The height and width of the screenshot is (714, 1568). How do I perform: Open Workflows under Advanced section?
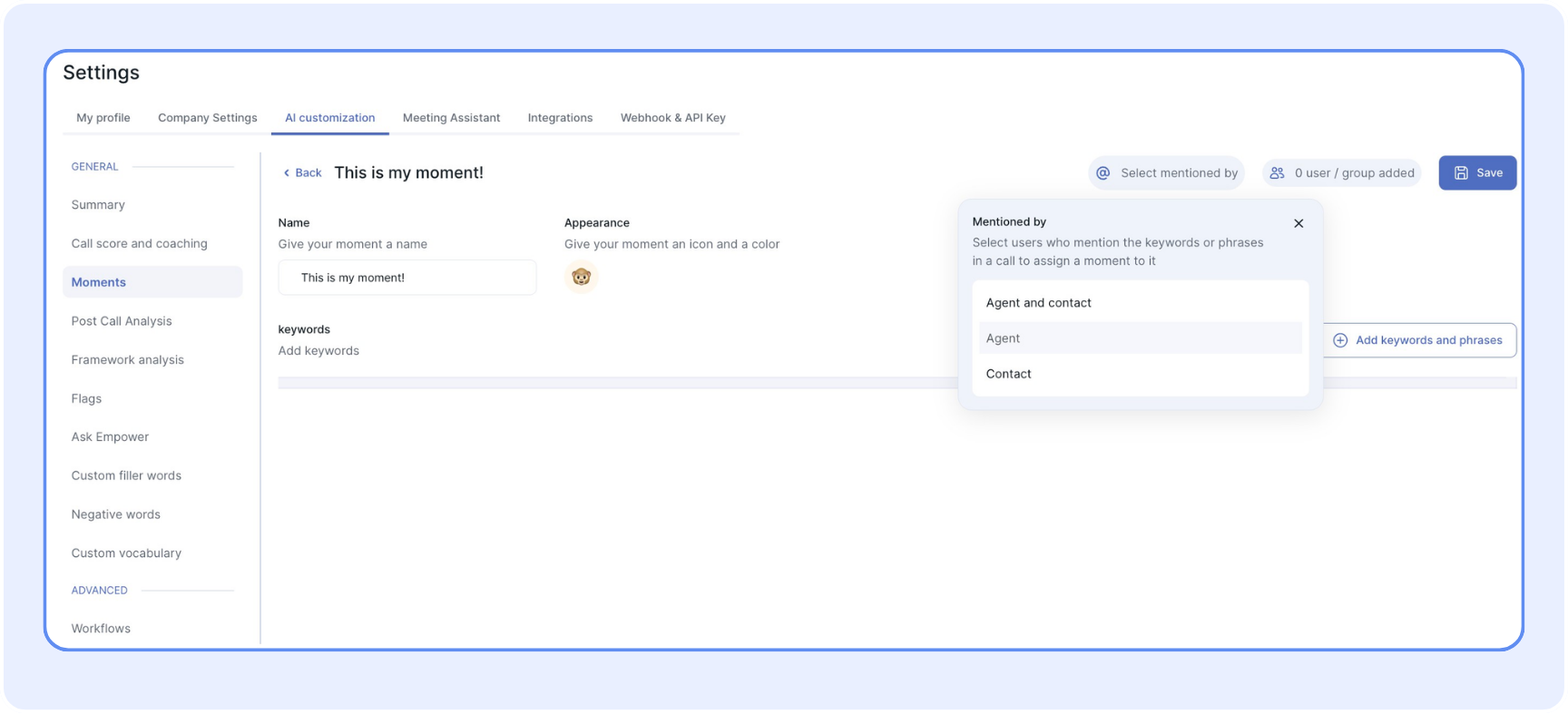pyautogui.click(x=101, y=628)
